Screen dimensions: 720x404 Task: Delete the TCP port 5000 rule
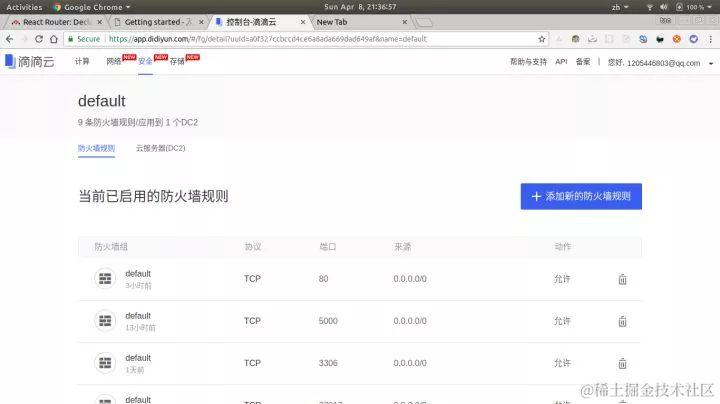(622, 321)
